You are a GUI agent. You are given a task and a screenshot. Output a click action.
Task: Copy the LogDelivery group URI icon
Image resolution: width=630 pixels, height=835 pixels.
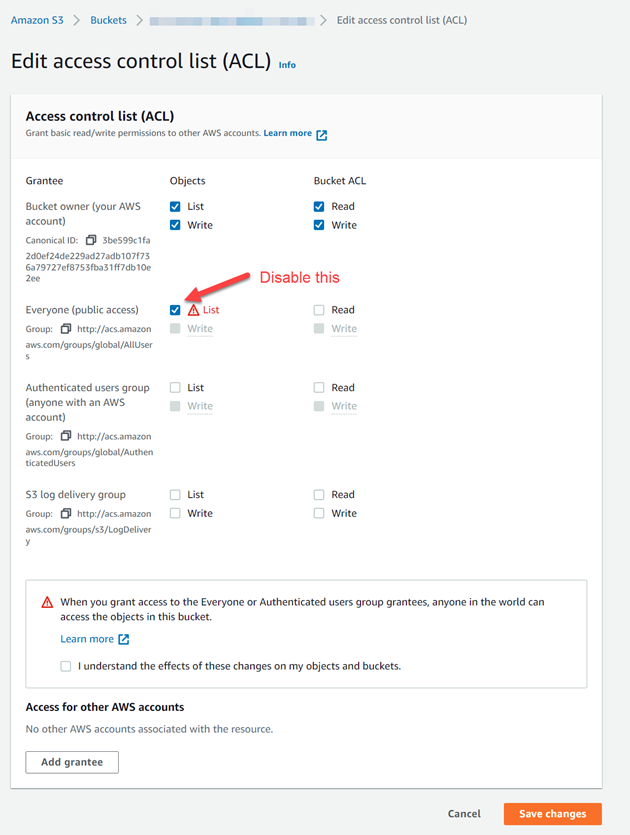pyautogui.click(x=66, y=514)
